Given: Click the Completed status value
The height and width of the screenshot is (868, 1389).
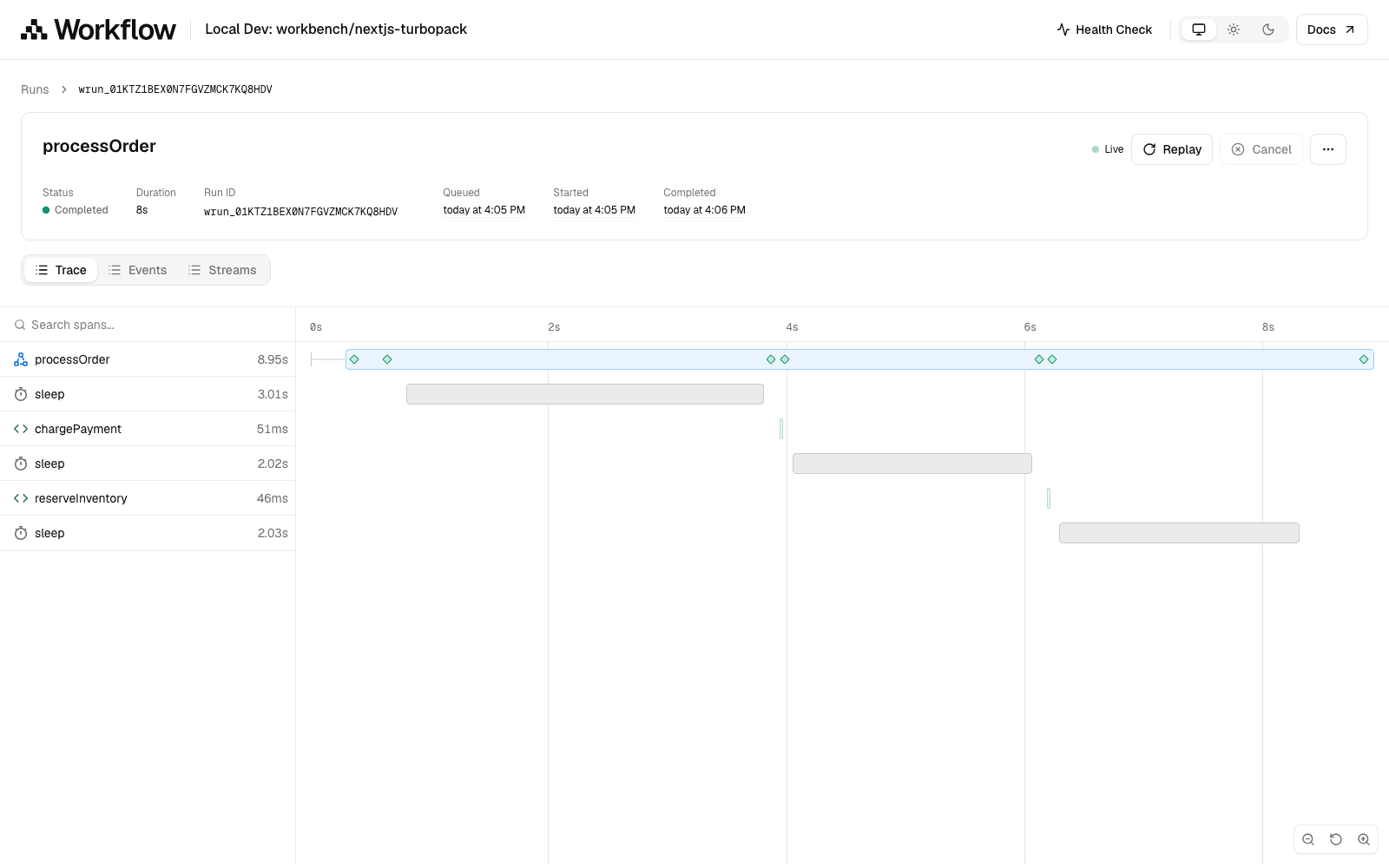Looking at the screenshot, I should pyautogui.click(x=76, y=210).
